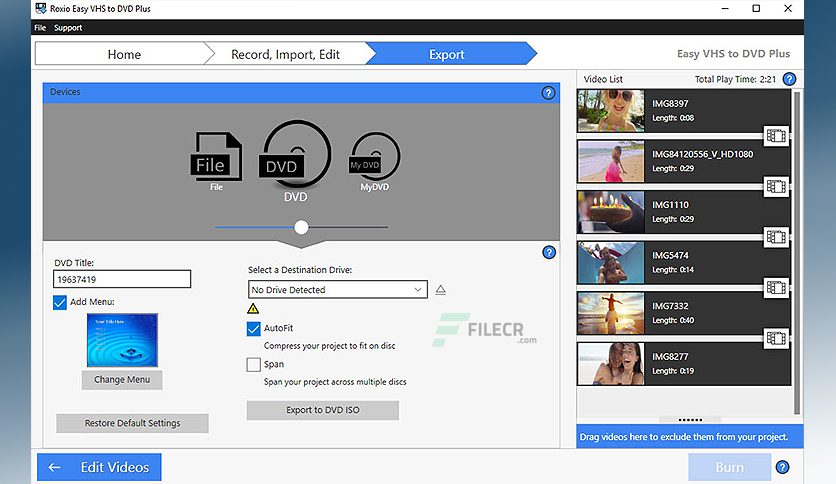Select IMG8277 video thumbnail

[611, 364]
